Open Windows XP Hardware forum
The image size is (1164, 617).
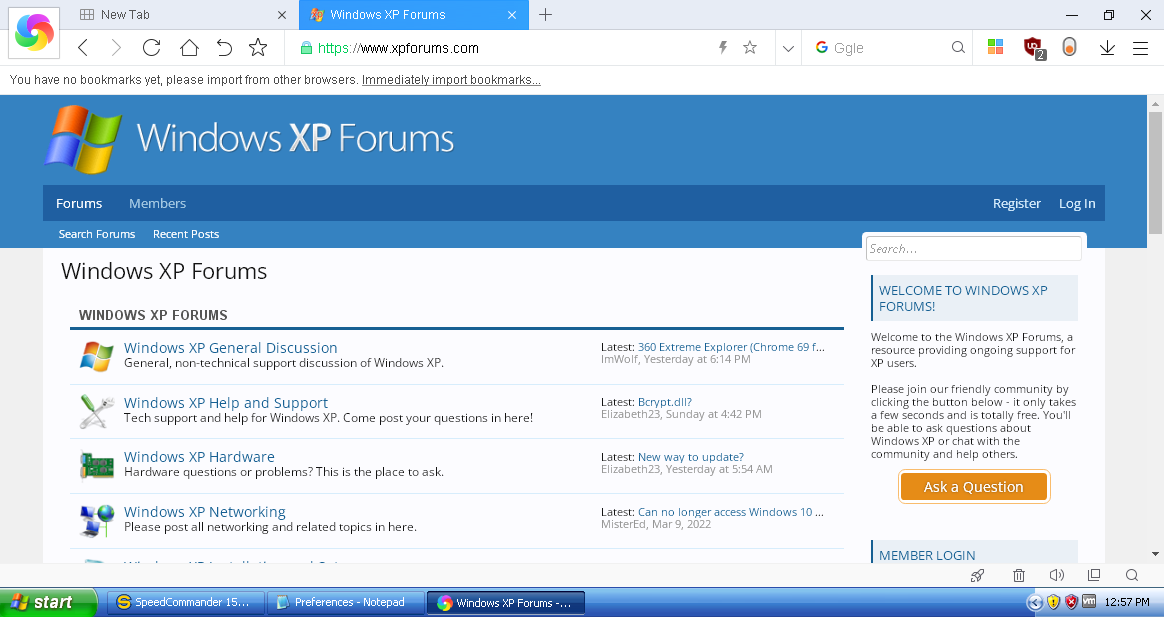point(199,457)
